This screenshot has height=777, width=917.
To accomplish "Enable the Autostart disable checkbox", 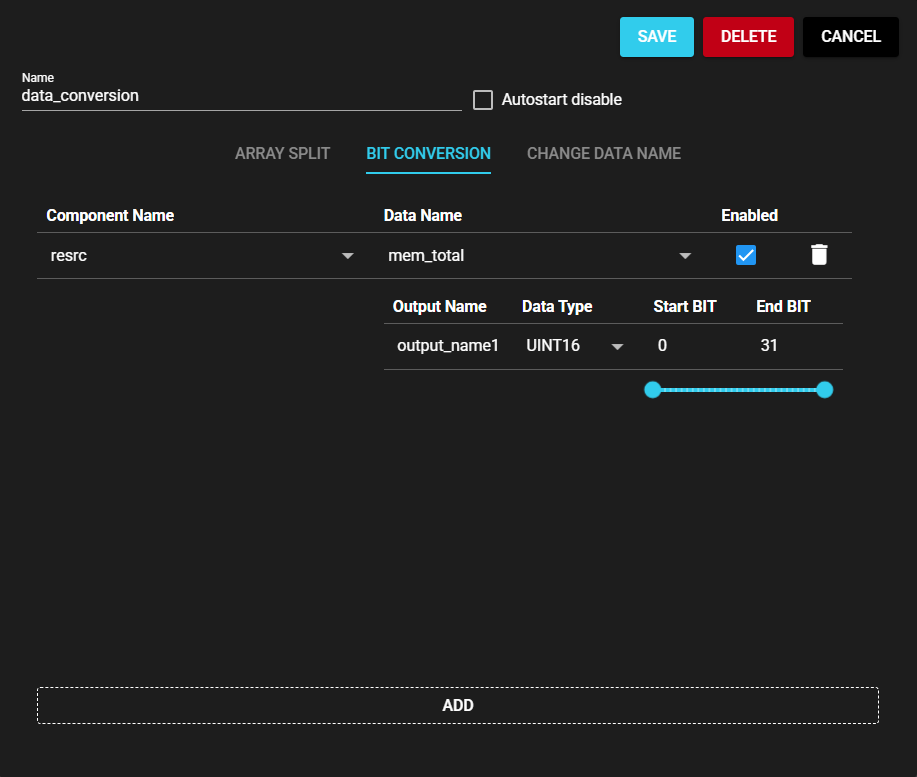I will [x=483, y=100].
